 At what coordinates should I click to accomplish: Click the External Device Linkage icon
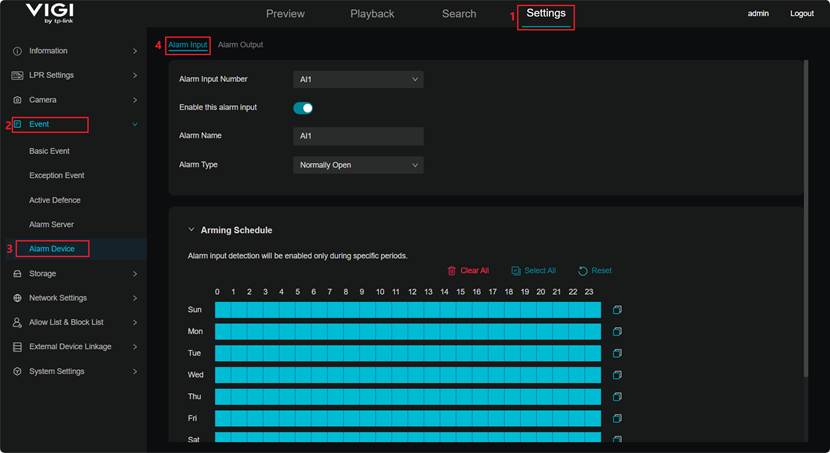click(17, 347)
